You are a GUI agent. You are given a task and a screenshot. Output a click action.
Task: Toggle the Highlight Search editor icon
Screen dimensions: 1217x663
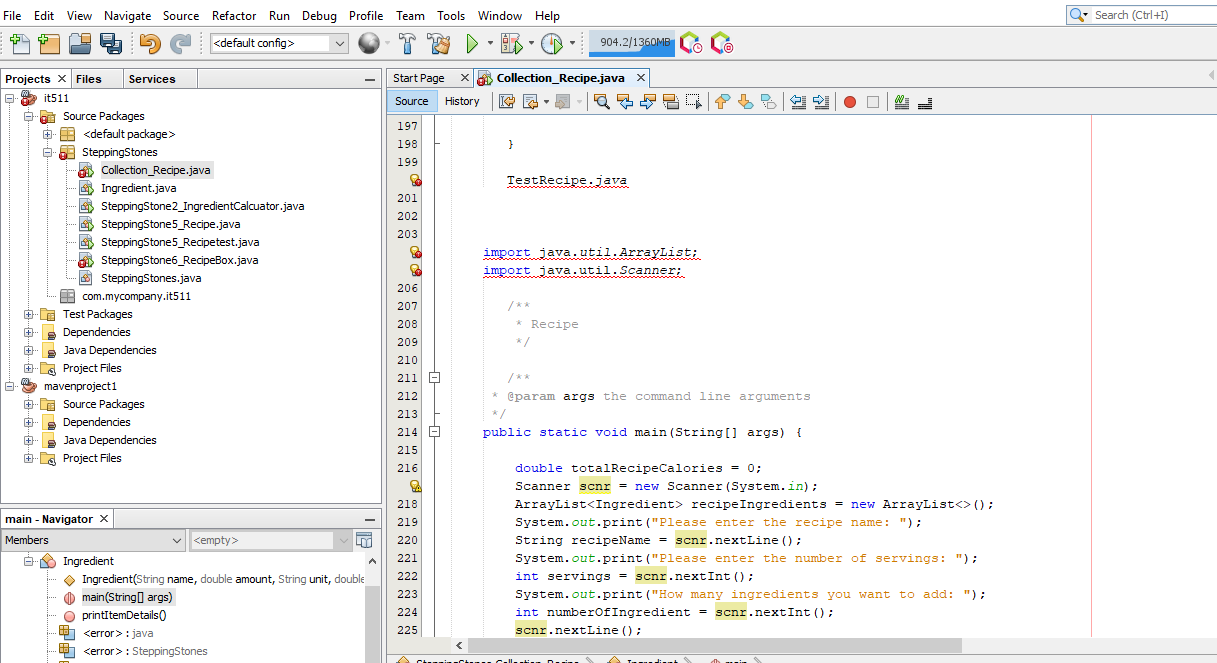point(672,101)
